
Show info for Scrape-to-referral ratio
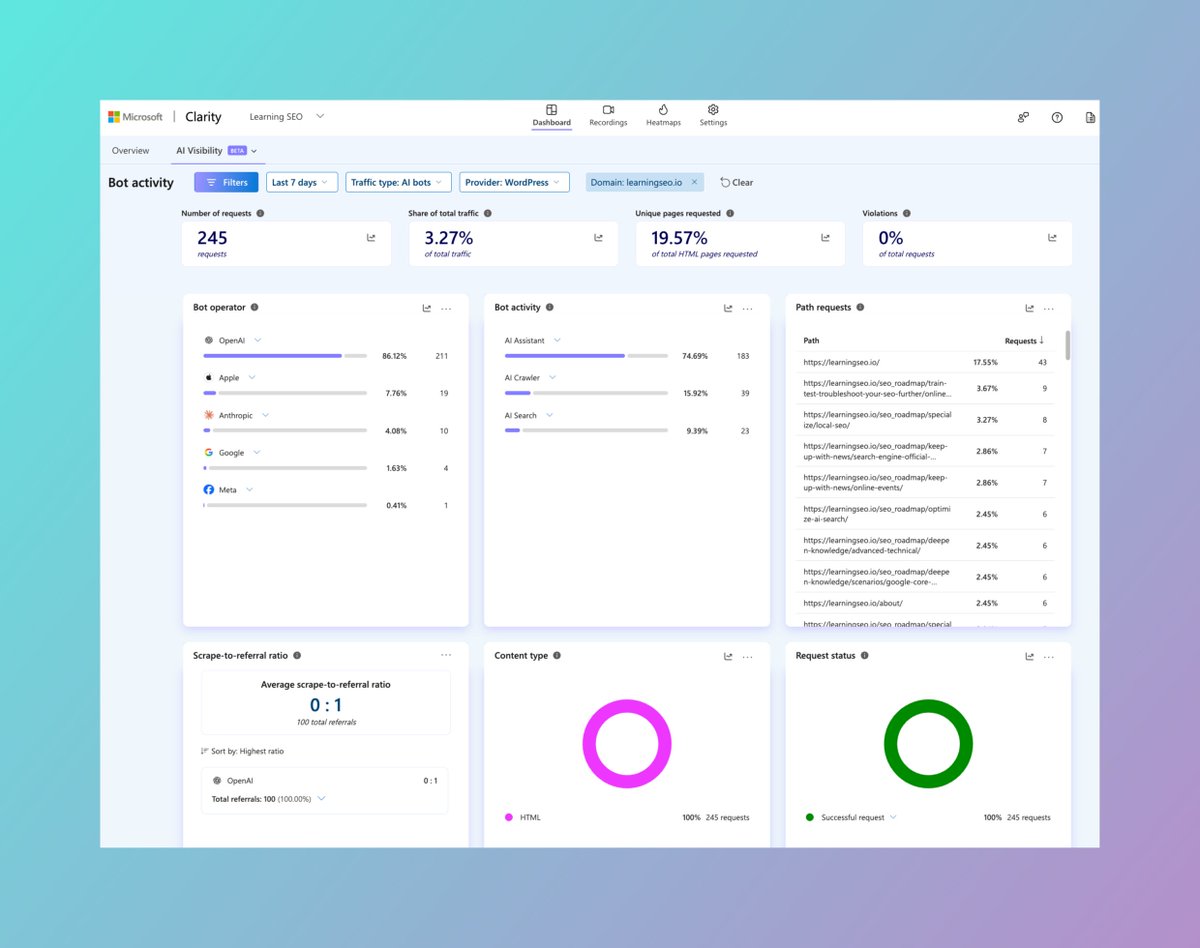296,655
